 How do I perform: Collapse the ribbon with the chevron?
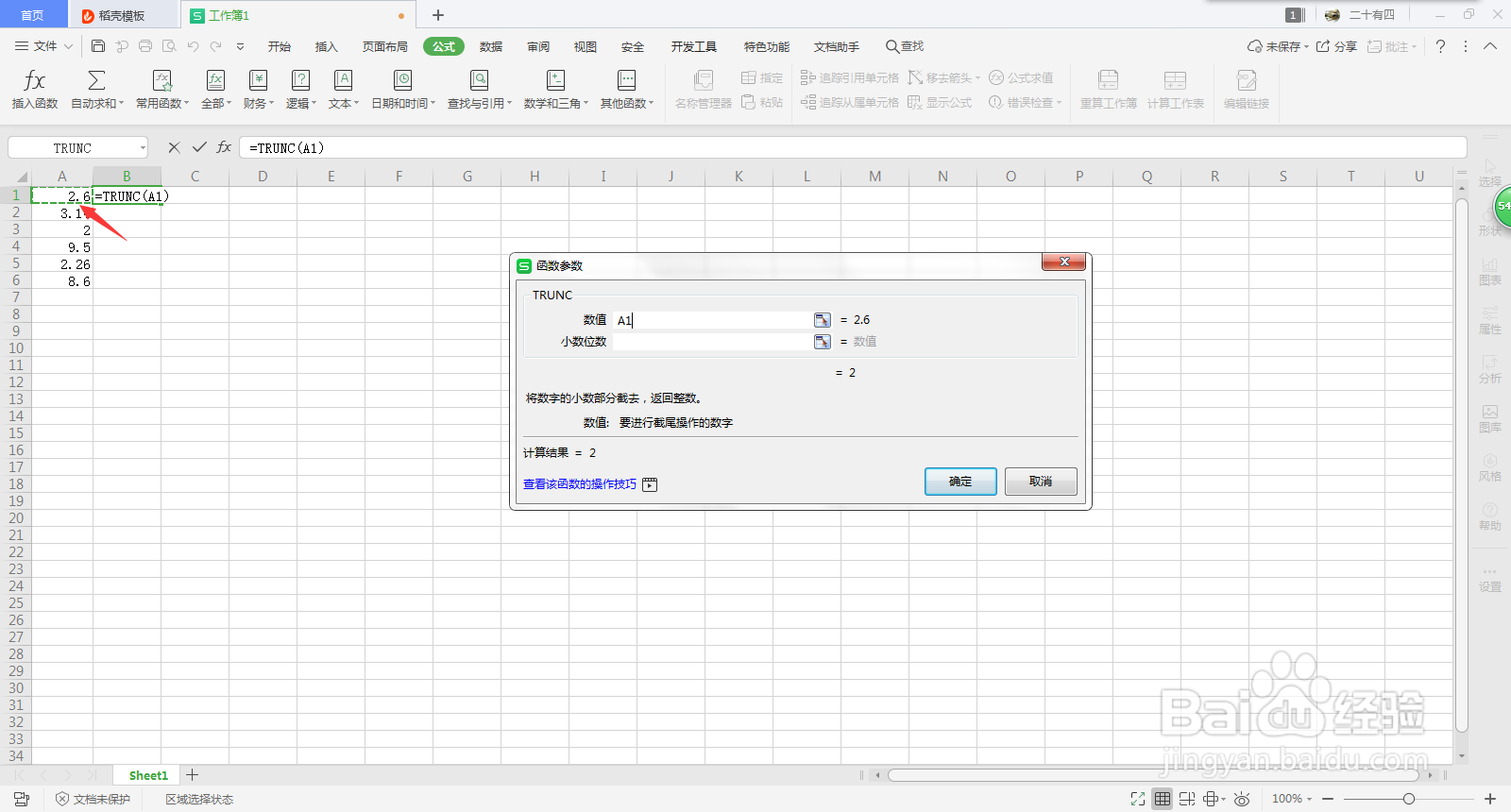pyautogui.click(x=1490, y=46)
